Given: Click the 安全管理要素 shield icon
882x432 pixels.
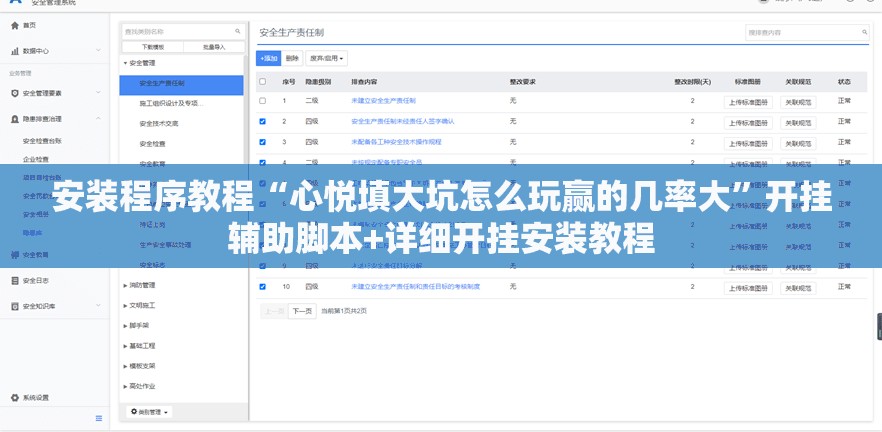Looking at the screenshot, I should click(15, 93).
